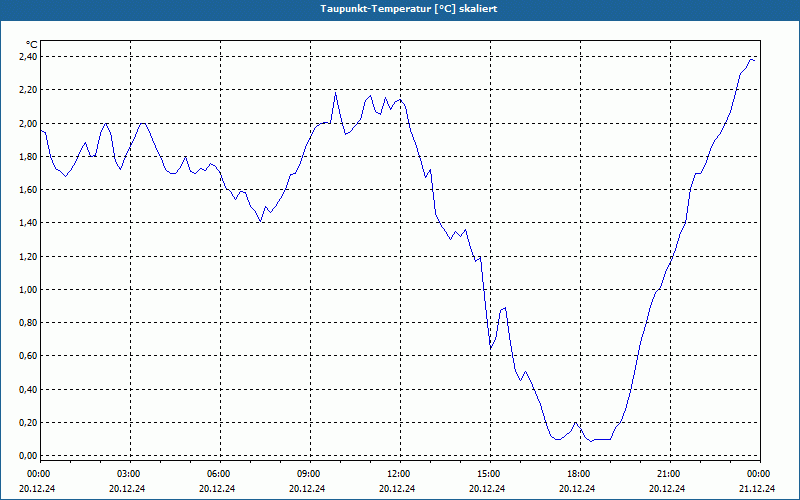Viewport: 800px width, 500px height.
Task: Select the 09:00 time label
Action: [310, 474]
